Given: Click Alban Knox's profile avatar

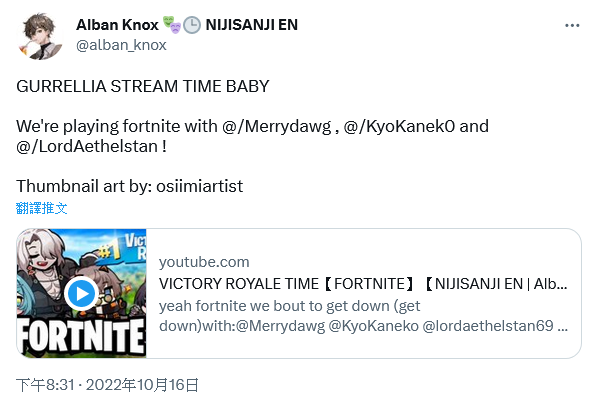Looking at the screenshot, I should tap(40, 36).
